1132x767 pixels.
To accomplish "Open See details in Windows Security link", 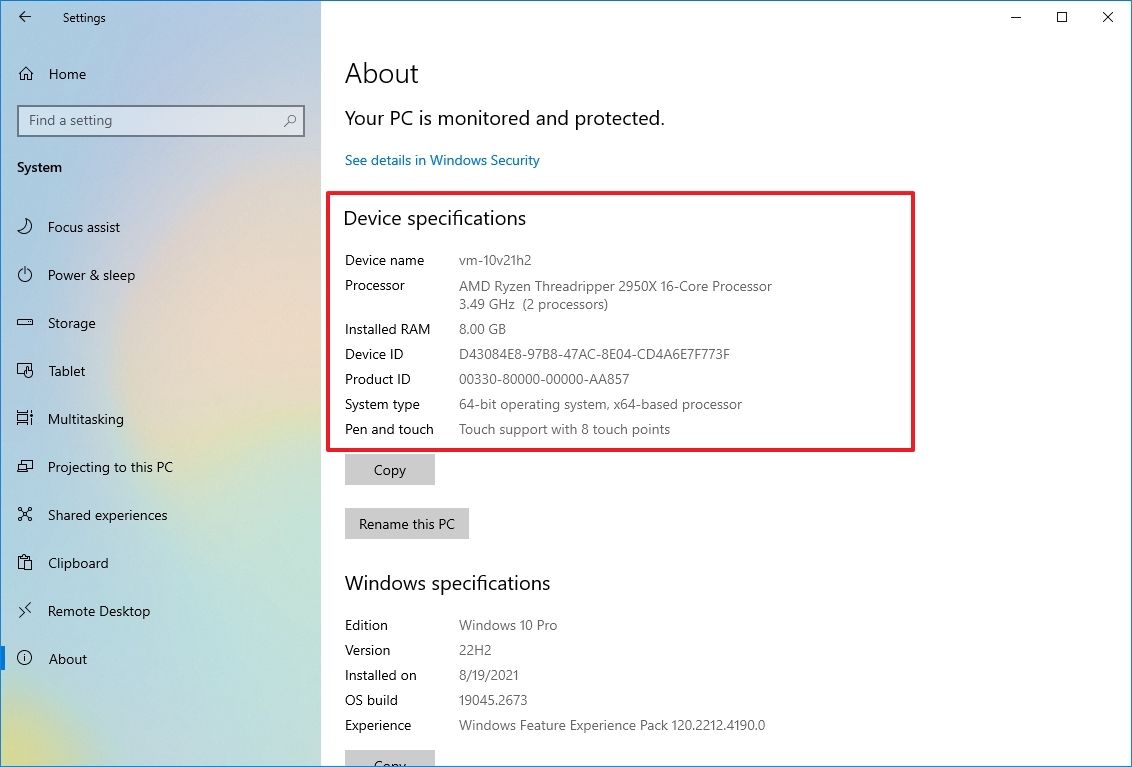I will 441,160.
